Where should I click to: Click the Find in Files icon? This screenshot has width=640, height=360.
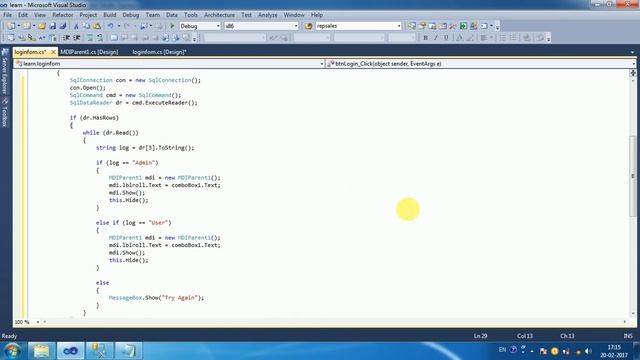tap(309, 26)
